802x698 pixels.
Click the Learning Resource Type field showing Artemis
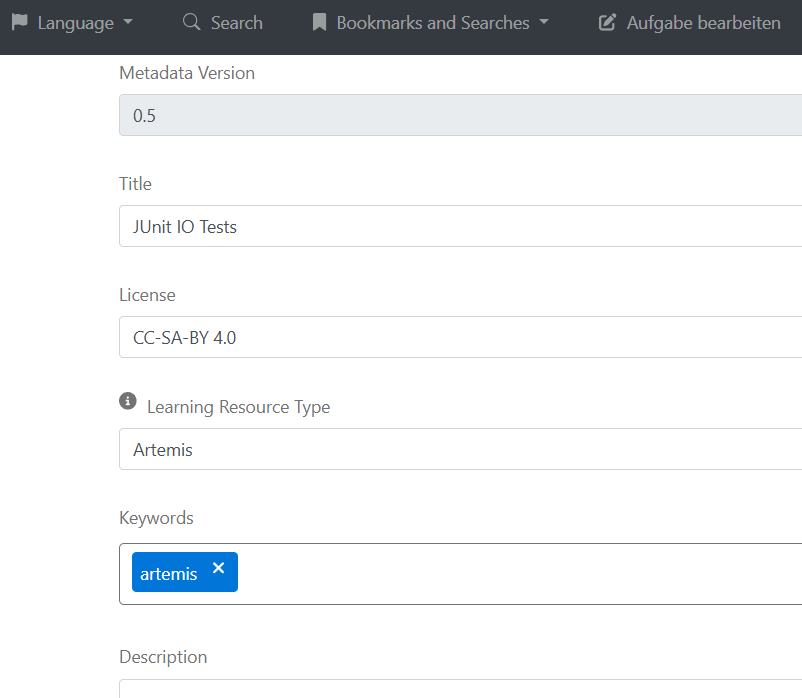(400, 449)
